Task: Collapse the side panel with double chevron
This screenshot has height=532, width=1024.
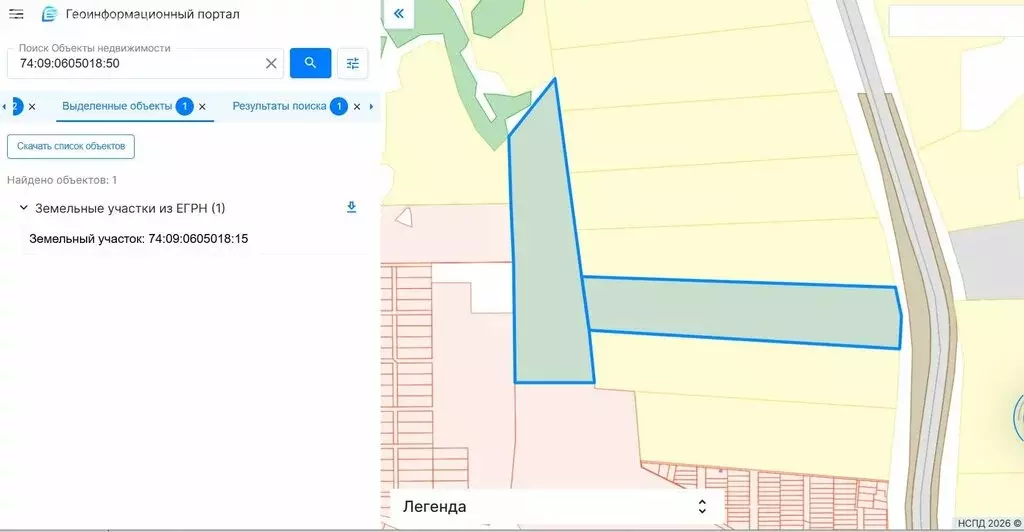Action: click(398, 14)
